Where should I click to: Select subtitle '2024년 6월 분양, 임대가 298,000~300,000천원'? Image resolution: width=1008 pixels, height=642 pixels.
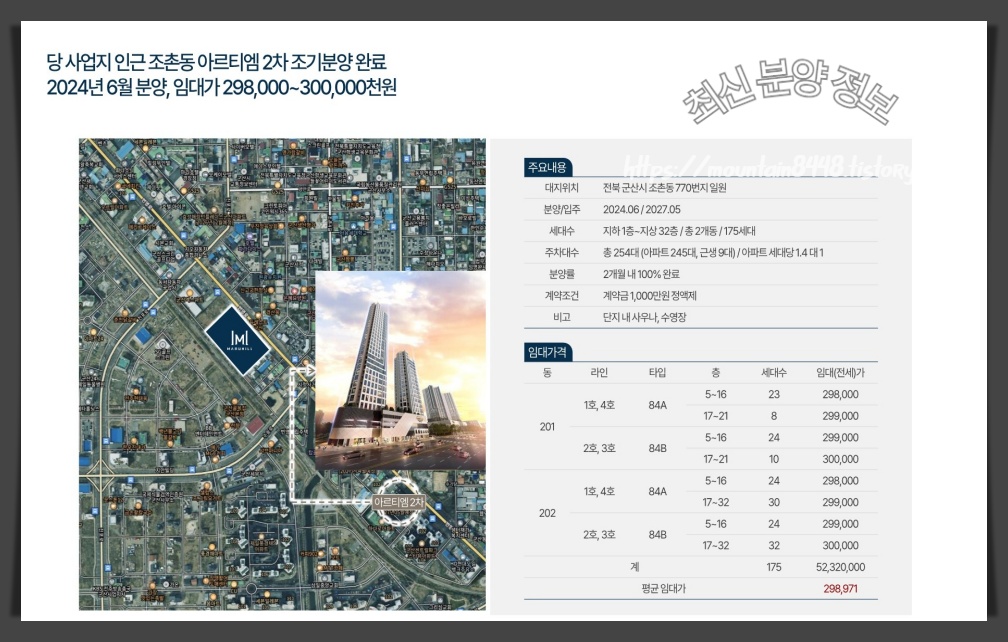(x=222, y=87)
